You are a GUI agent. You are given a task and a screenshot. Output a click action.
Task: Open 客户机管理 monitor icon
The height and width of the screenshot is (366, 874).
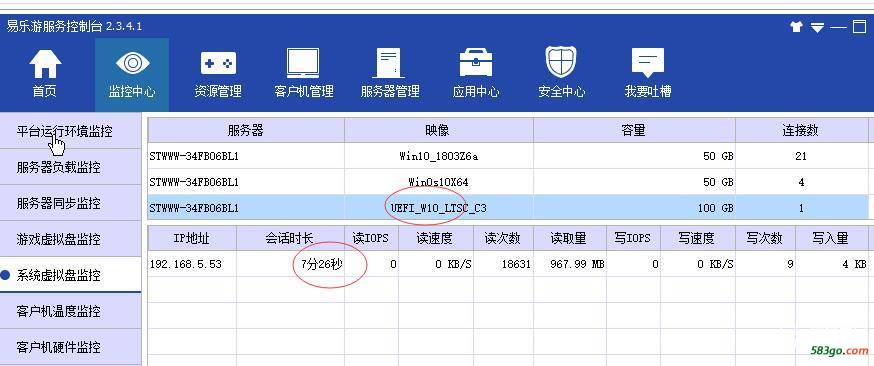point(303,63)
